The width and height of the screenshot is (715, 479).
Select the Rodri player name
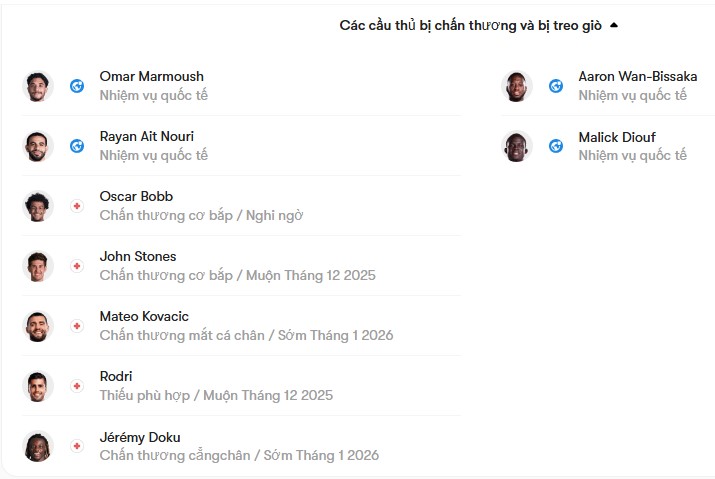[x=116, y=376]
